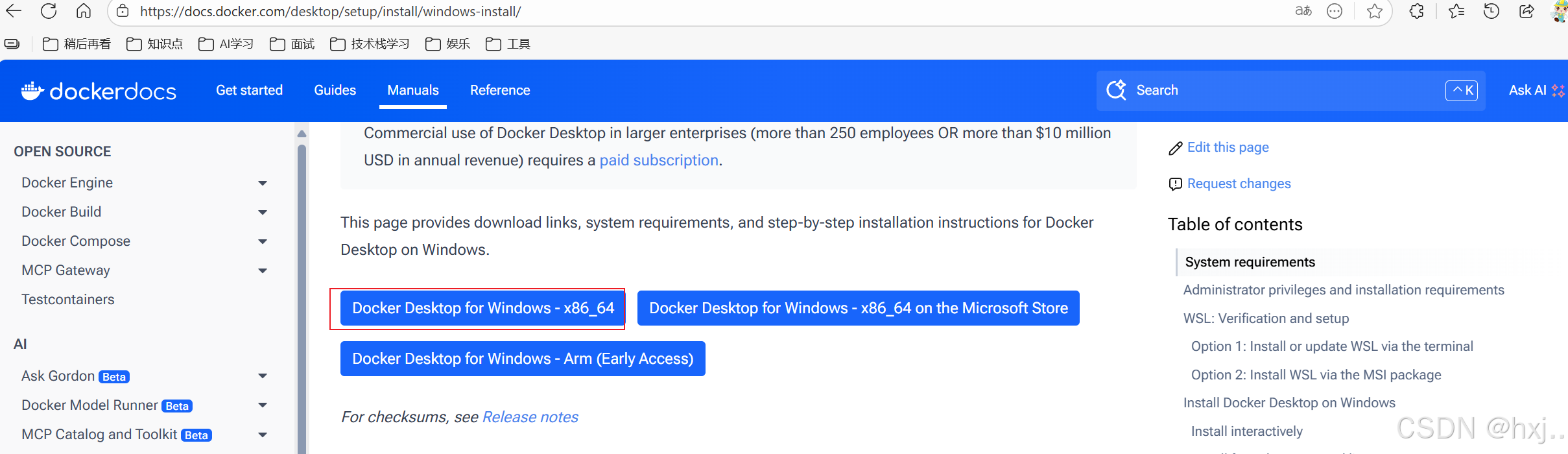Open the Ask AI assistant
1568x454 pixels.
pos(1536,90)
